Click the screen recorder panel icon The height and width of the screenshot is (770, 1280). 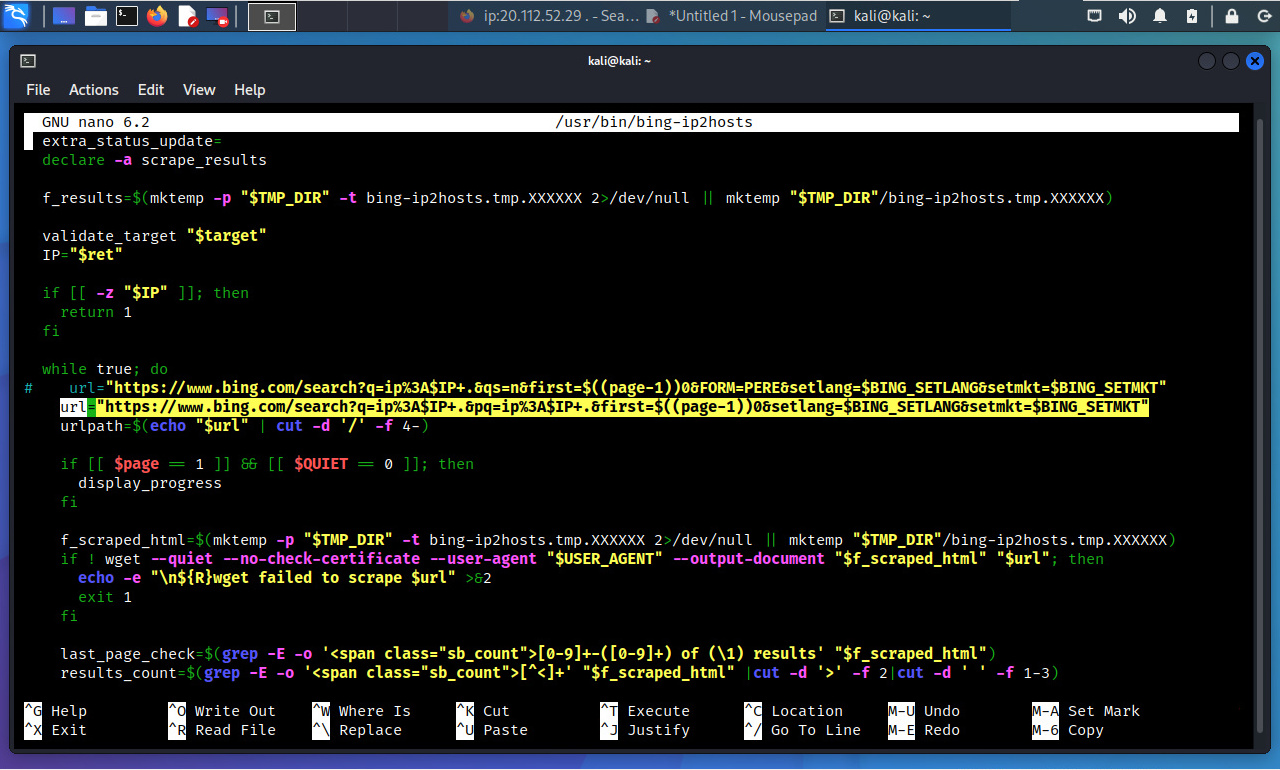click(x=217, y=15)
